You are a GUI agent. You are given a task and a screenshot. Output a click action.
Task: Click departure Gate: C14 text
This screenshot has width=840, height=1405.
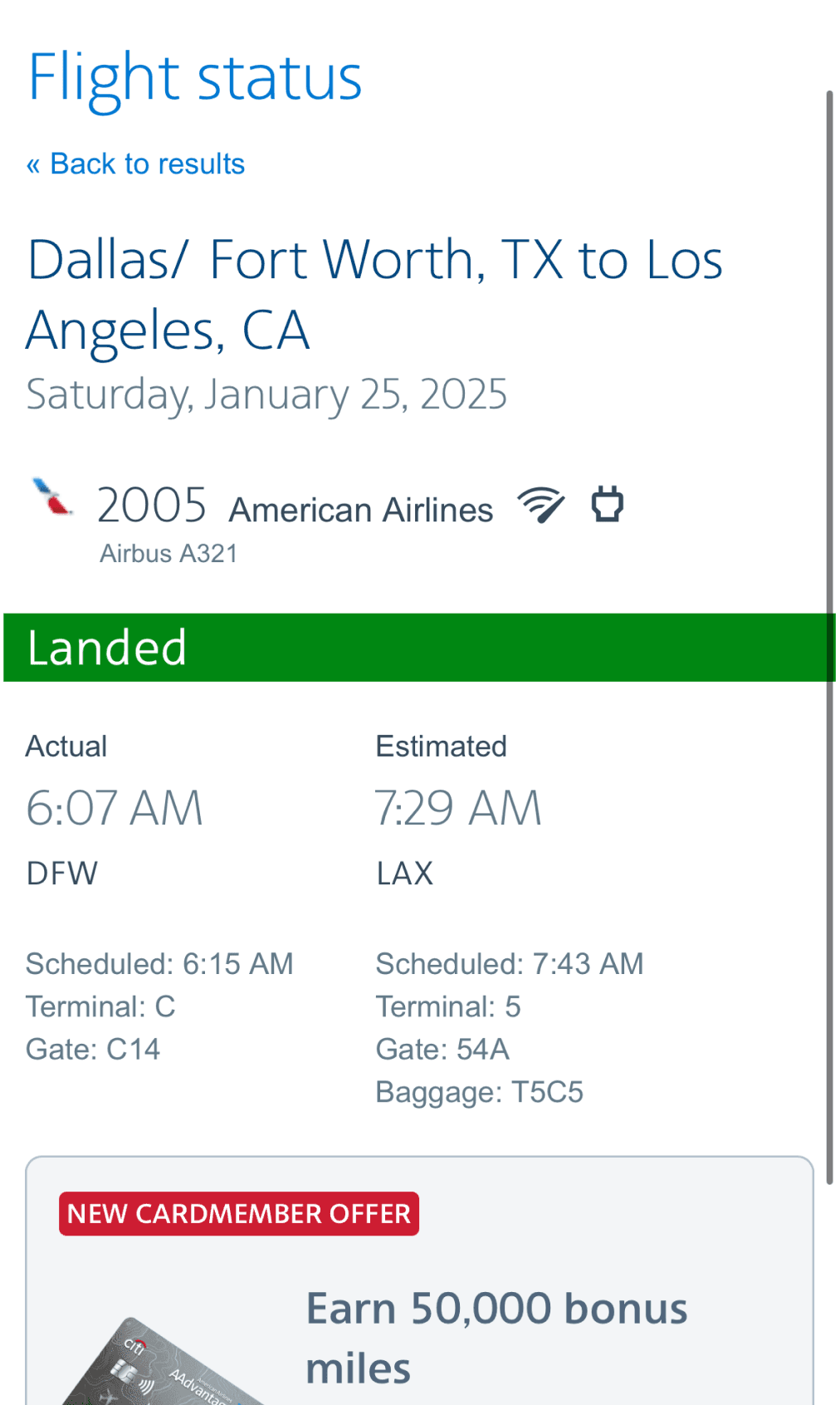point(93,1050)
